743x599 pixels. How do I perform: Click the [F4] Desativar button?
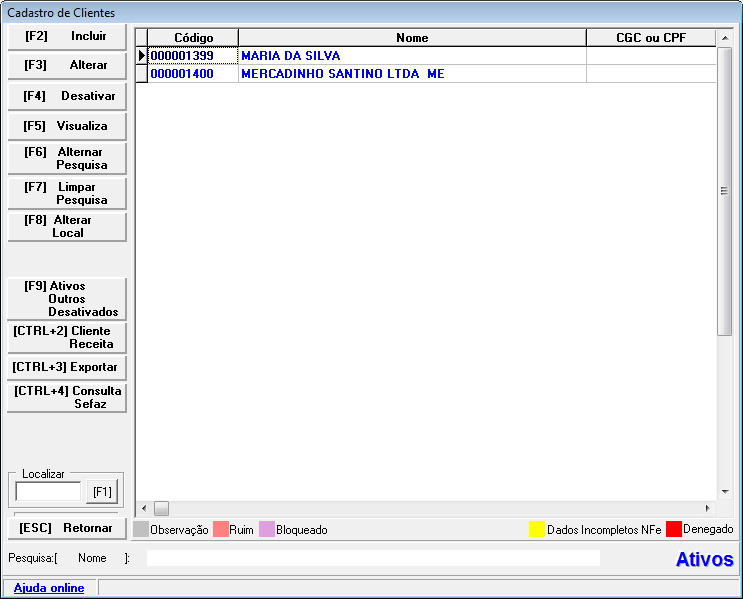(x=67, y=97)
